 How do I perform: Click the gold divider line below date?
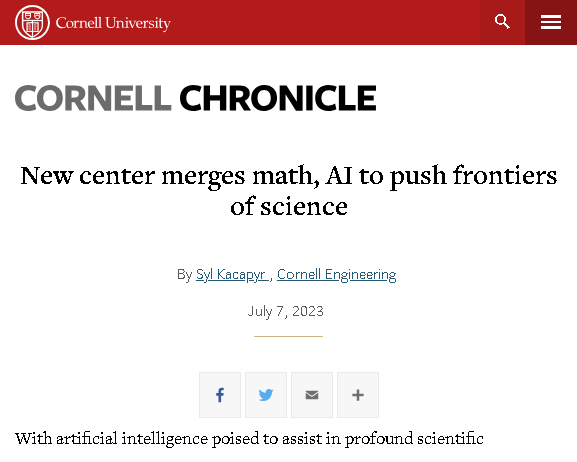(x=288, y=336)
